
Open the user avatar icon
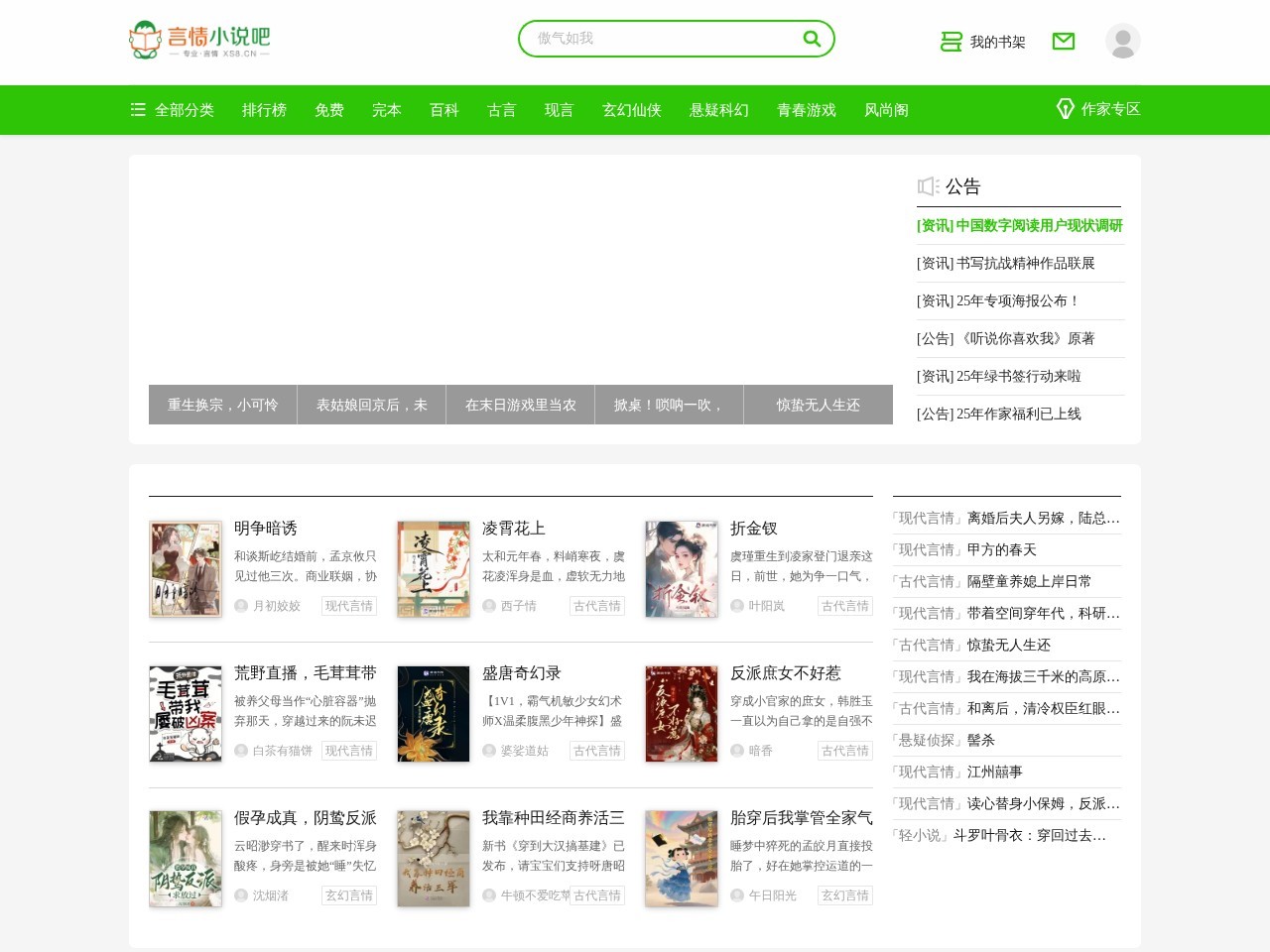[1123, 41]
